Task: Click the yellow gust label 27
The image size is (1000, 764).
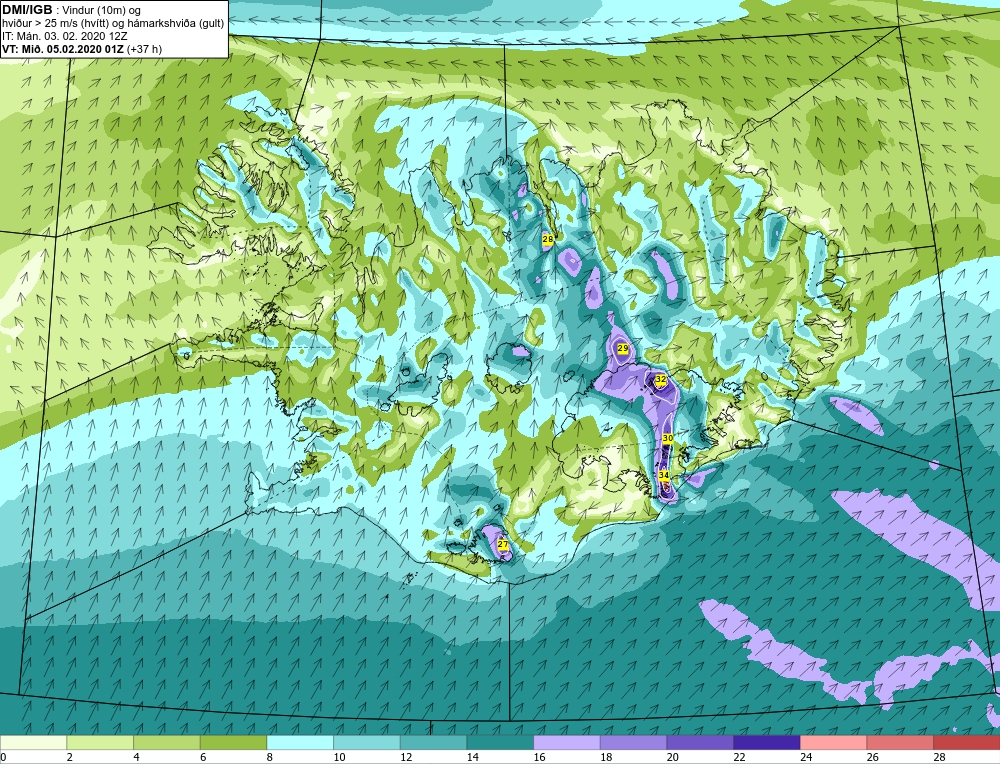Action: click(x=503, y=544)
